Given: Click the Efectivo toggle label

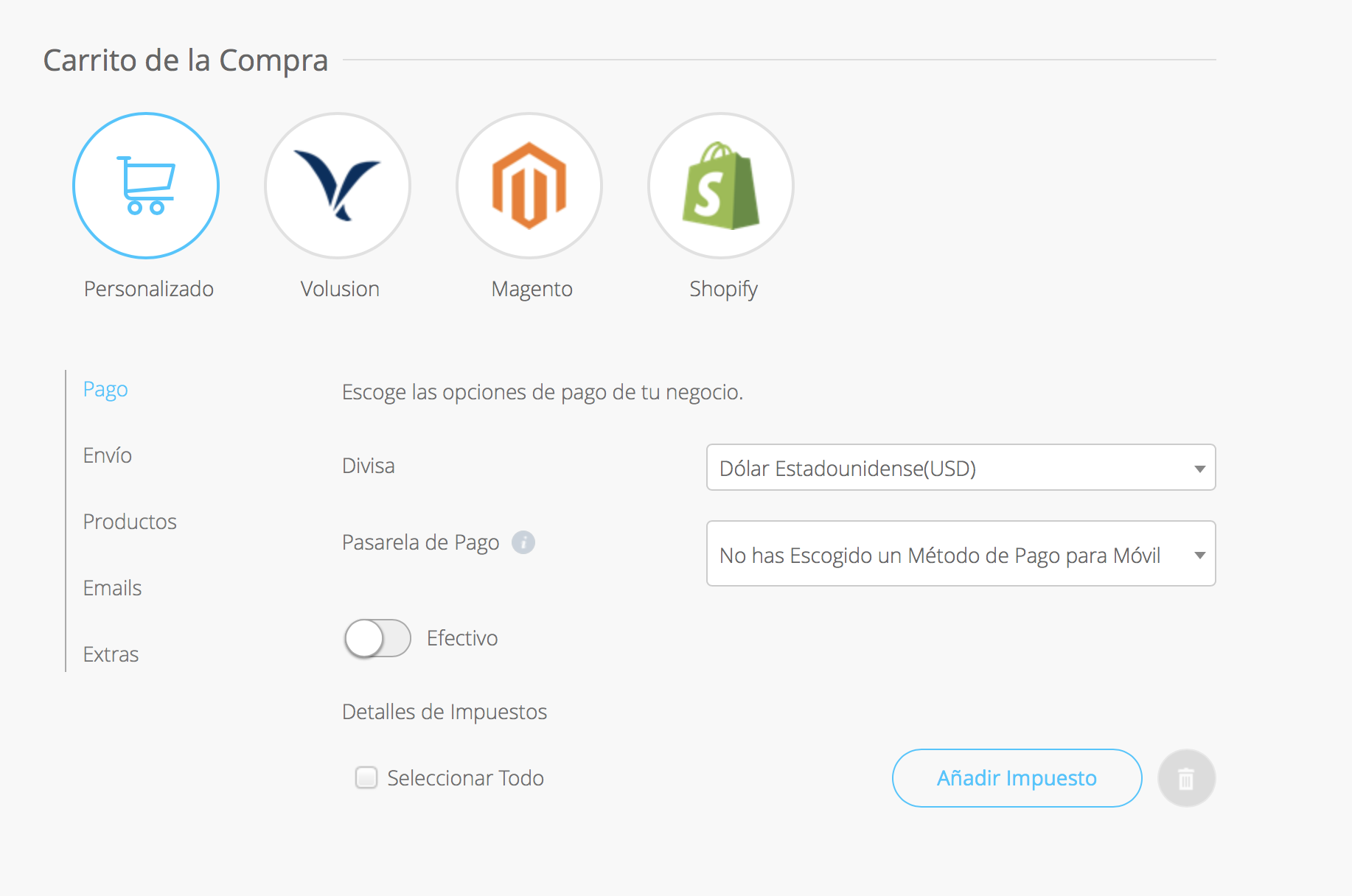Looking at the screenshot, I should point(462,638).
